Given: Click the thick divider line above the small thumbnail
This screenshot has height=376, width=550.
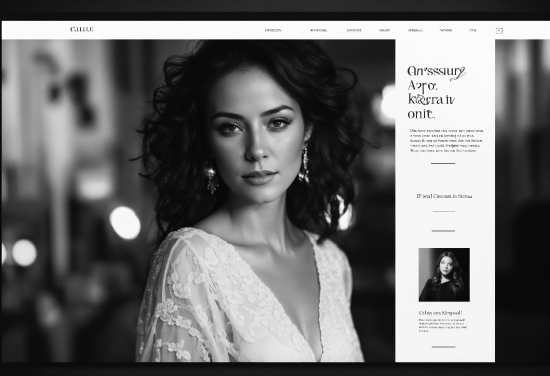Looking at the screenshot, I should [x=443, y=231].
